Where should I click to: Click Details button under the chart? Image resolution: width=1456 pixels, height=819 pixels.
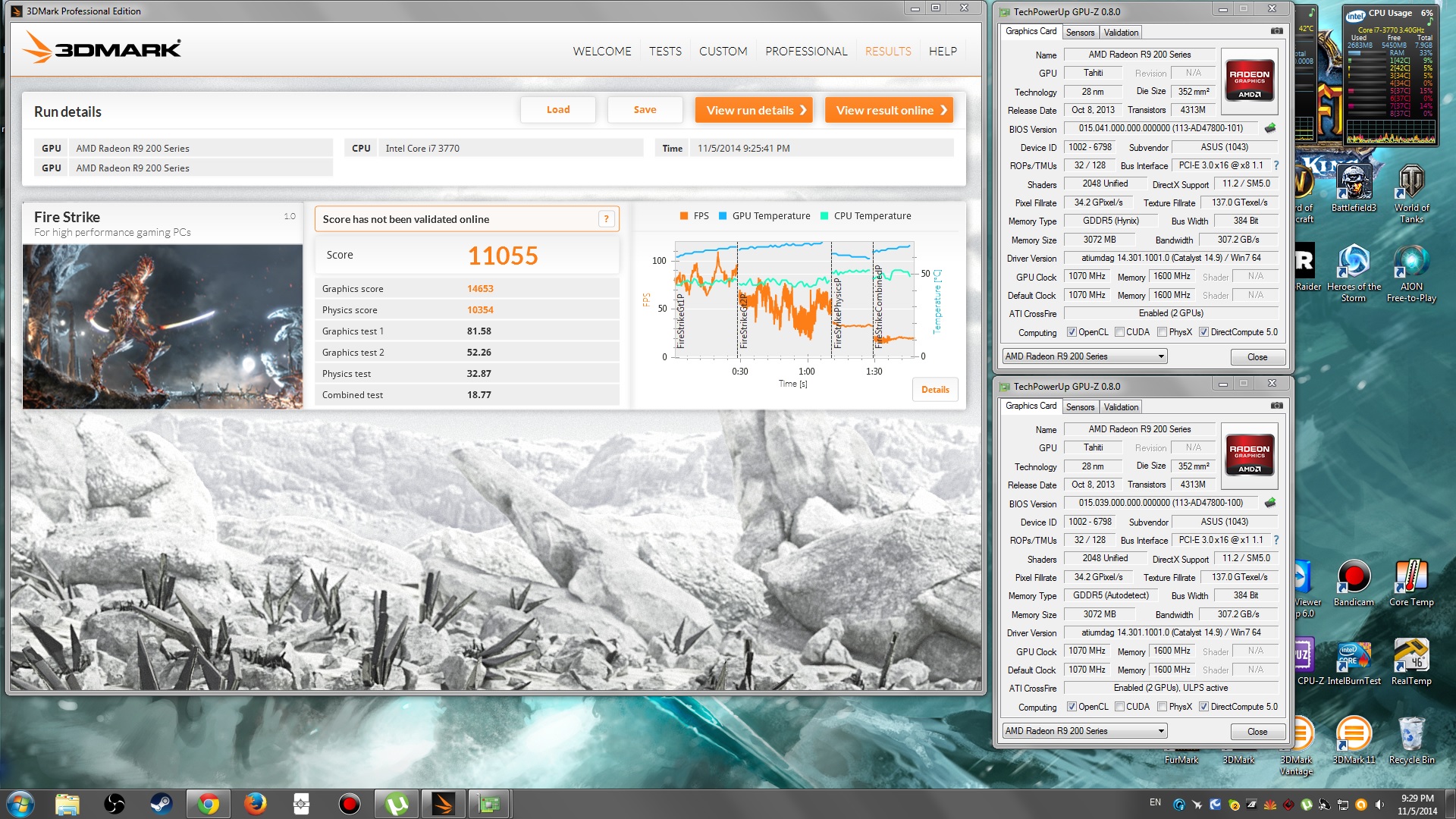pyautogui.click(x=935, y=390)
